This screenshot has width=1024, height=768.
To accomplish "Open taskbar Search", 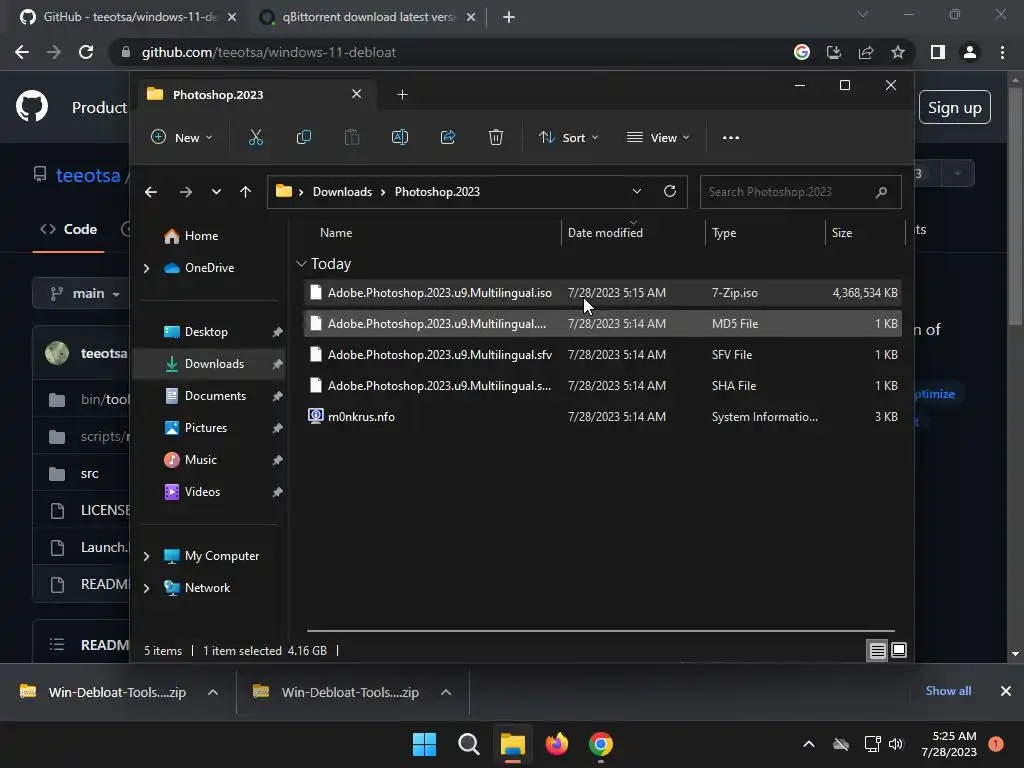I will pos(468,744).
